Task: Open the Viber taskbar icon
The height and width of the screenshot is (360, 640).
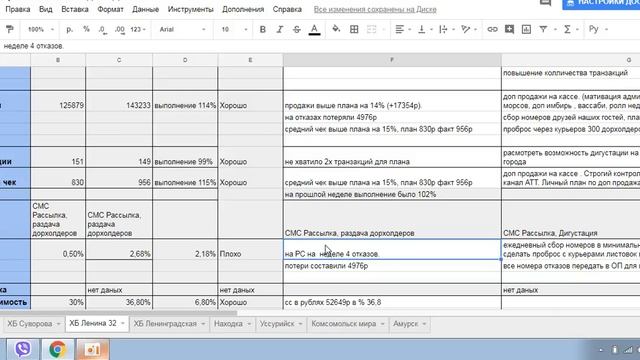Action: pyautogui.click(x=23, y=349)
